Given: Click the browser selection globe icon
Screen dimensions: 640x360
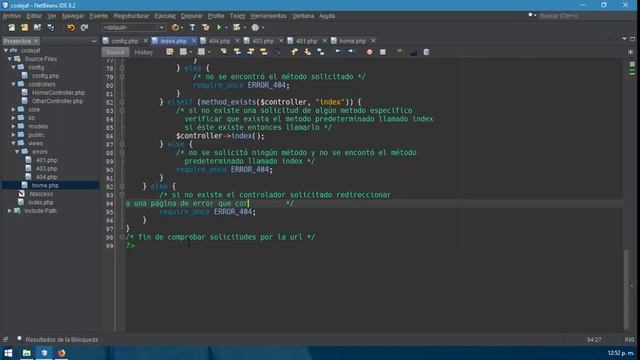Looking at the screenshot, I should pos(175,27).
